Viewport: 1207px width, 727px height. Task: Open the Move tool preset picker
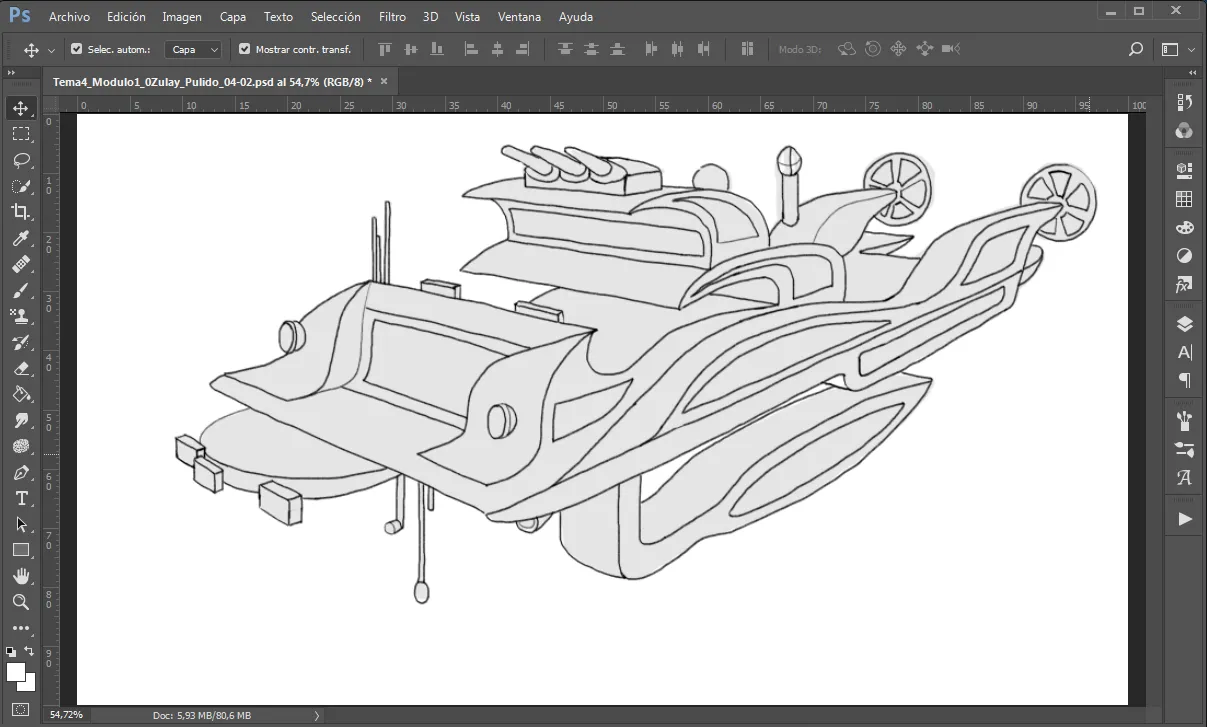pos(51,50)
